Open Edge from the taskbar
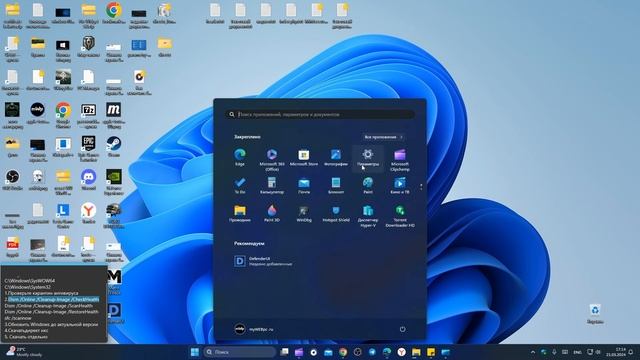 point(387,352)
